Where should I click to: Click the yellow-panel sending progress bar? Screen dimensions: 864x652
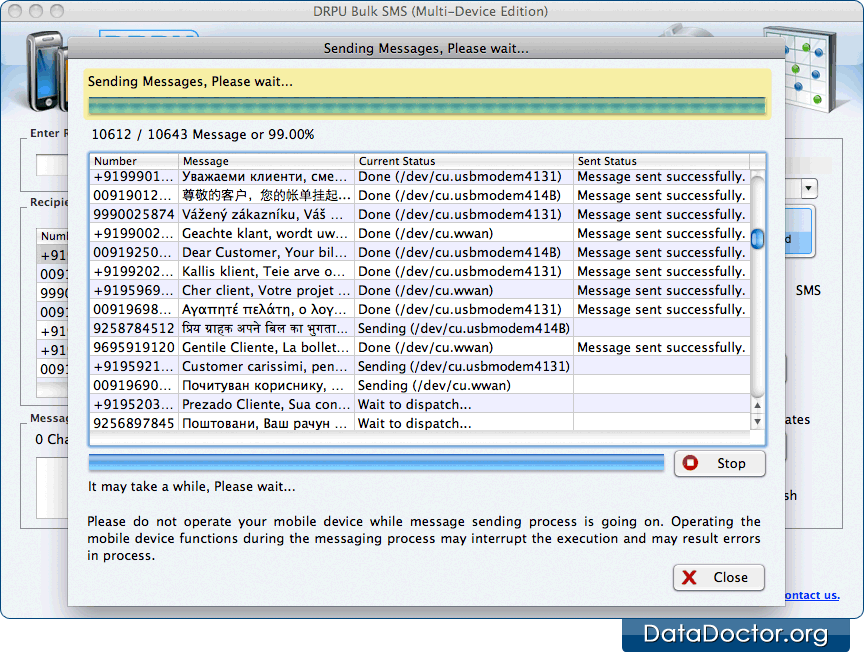tap(427, 106)
